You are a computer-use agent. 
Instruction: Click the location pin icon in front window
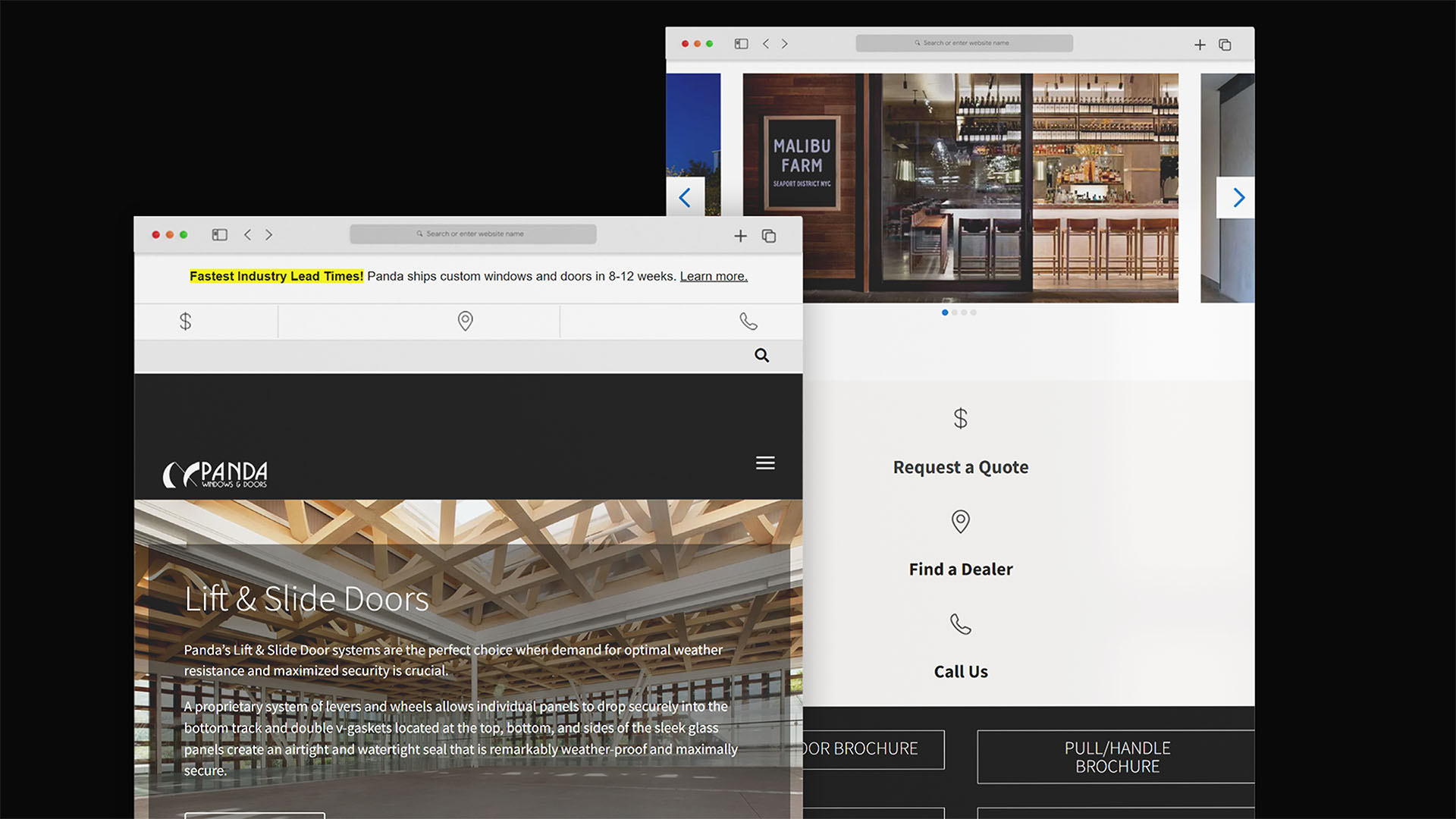pyautogui.click(x=466, y=322)
